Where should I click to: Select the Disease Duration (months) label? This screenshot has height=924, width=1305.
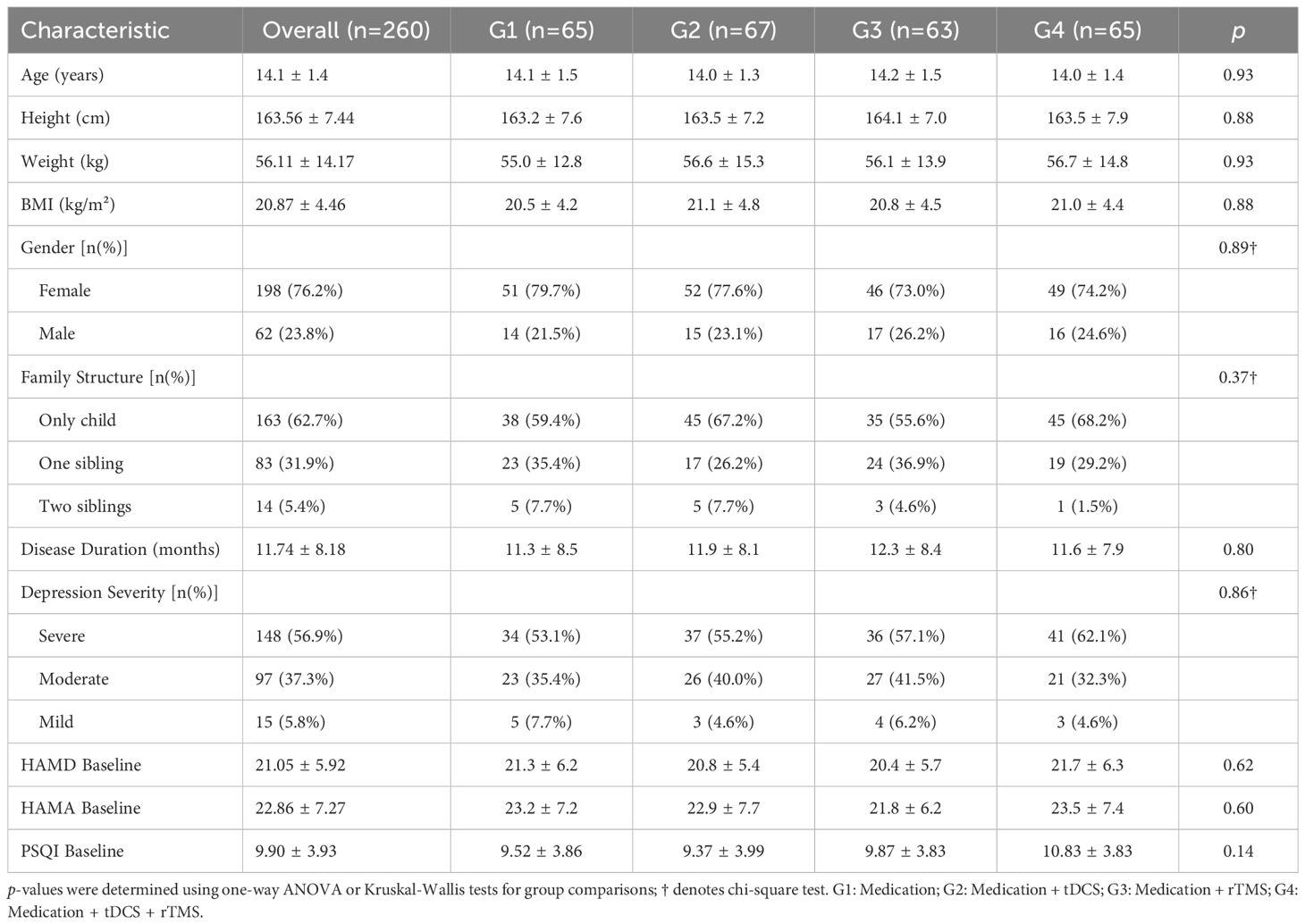(120, 550)
